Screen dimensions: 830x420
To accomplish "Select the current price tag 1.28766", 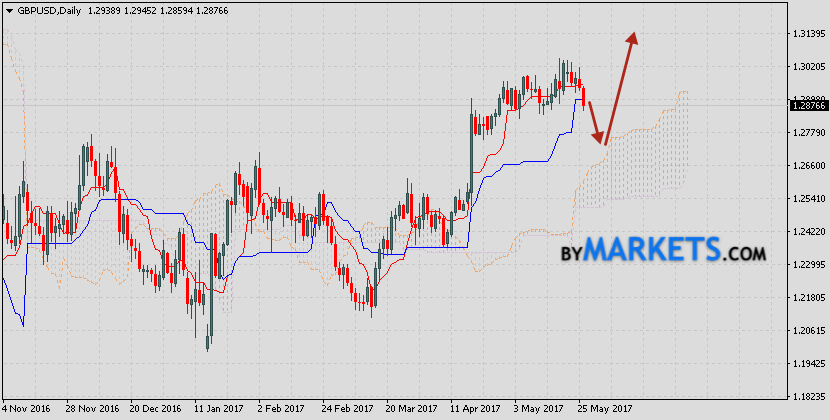I will coord(807,105).
